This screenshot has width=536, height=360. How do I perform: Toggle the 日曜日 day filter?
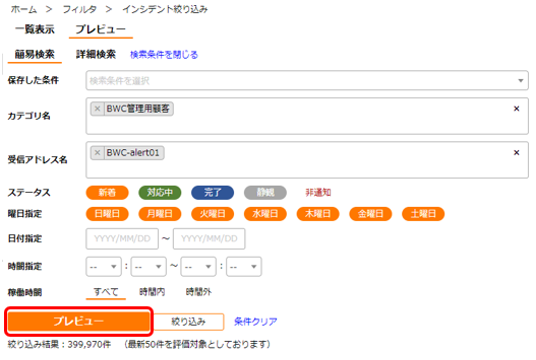107,214
